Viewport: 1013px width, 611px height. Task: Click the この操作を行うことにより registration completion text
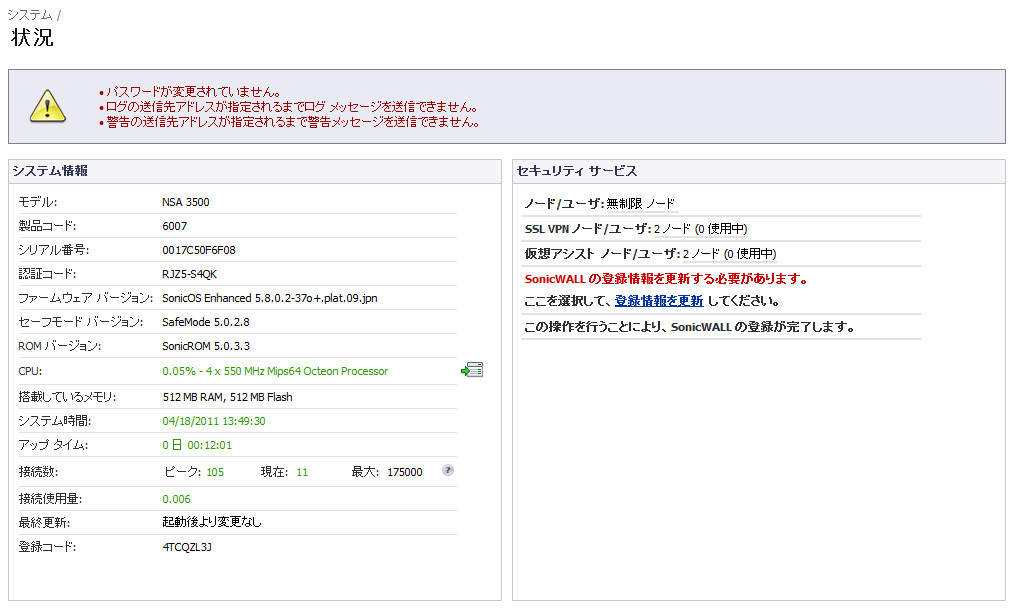click(689, 327)
